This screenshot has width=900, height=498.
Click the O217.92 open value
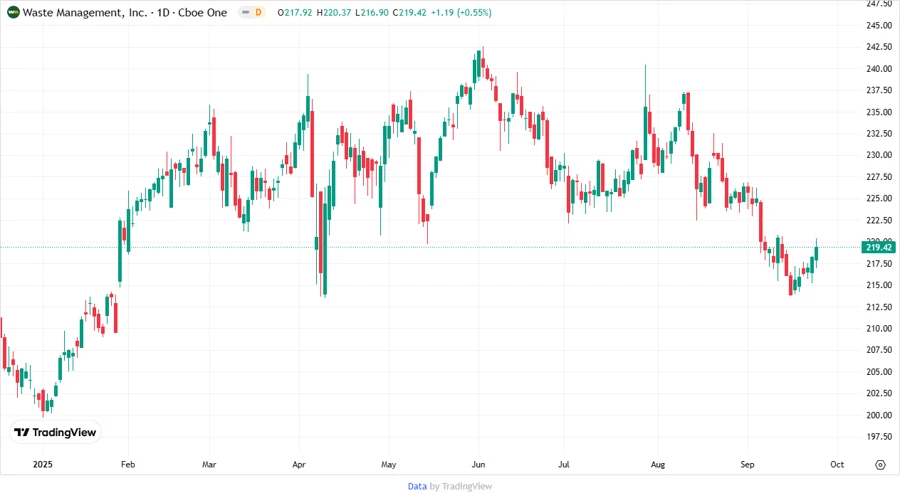[x=295, y=12]
